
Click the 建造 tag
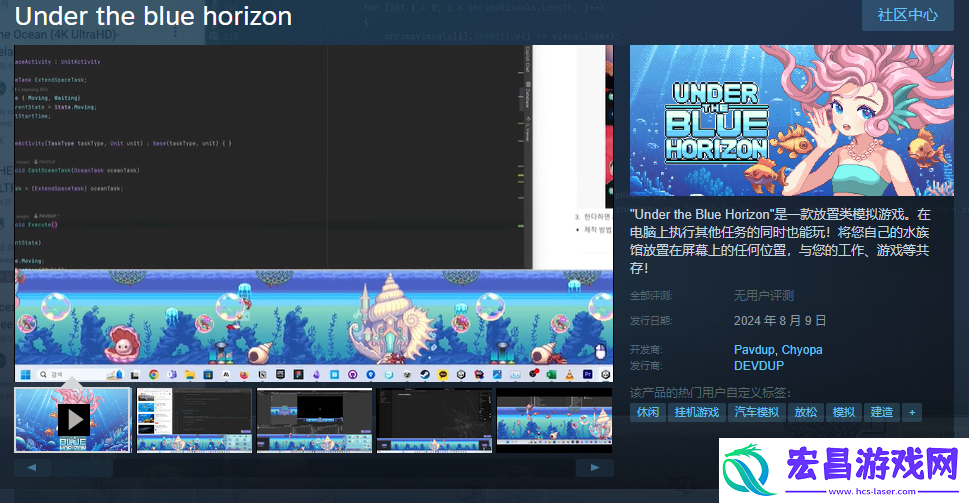coord(881,412)
